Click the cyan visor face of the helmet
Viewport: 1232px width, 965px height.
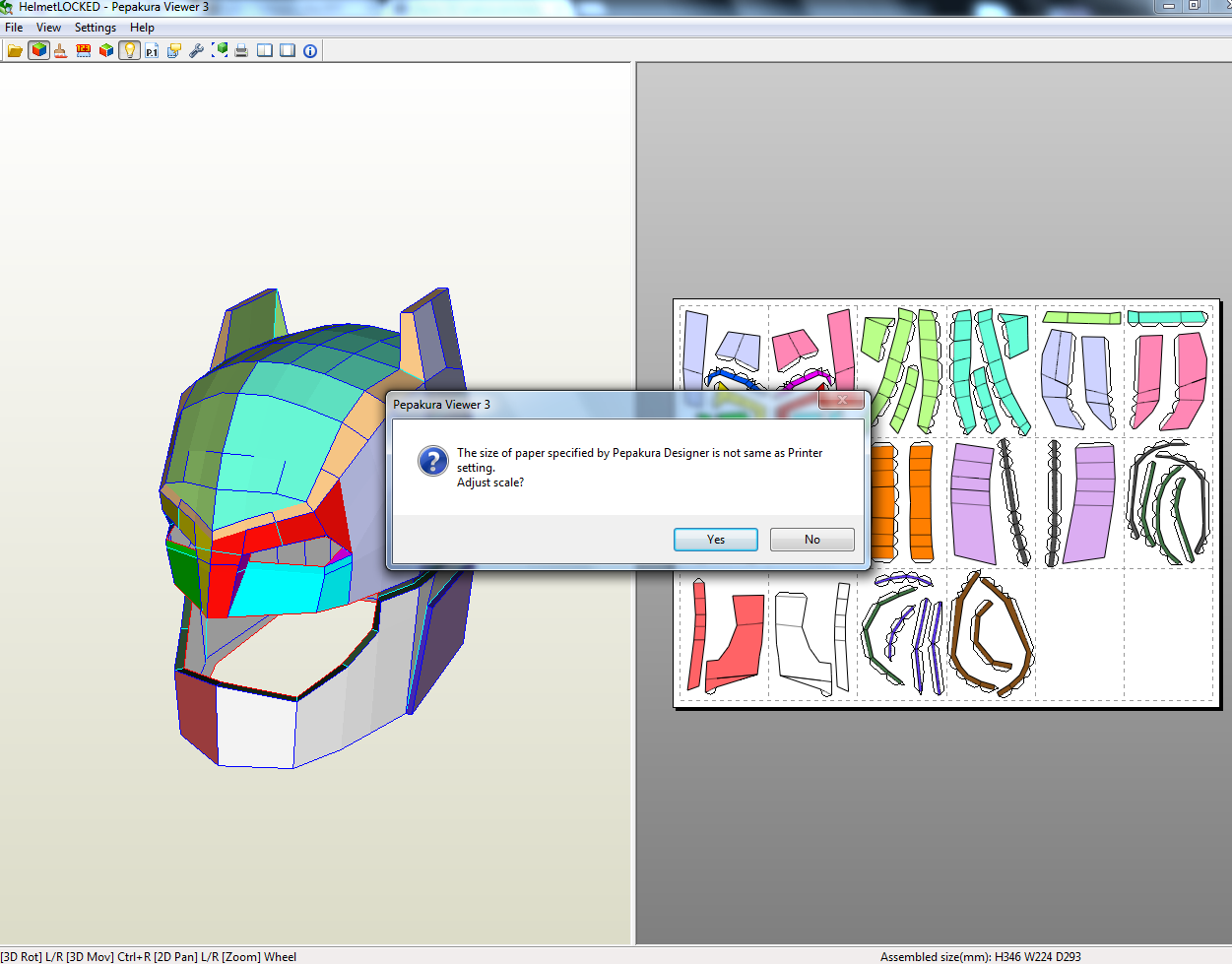coord(284,589)
